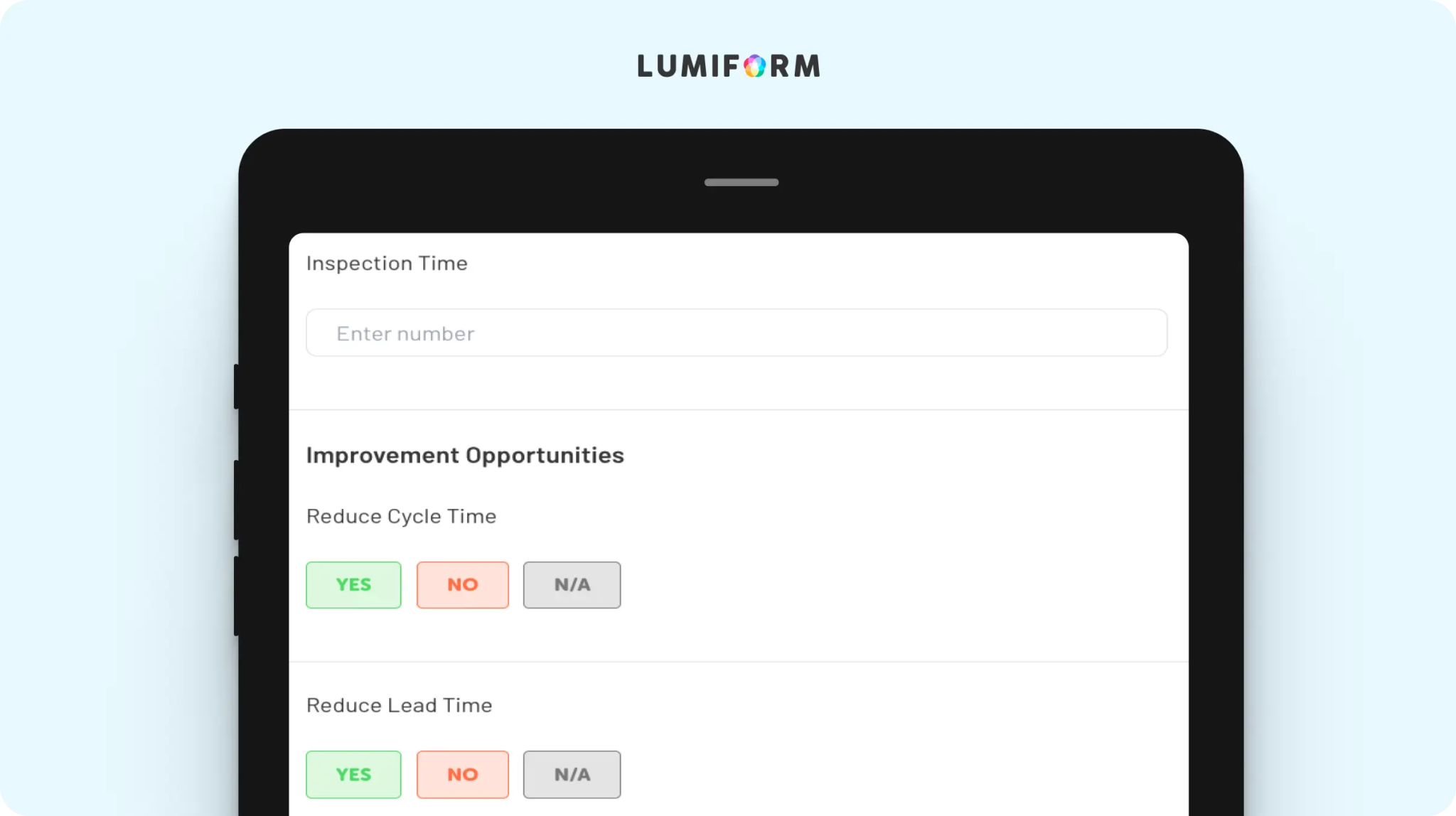Focus the Enter number input field
Viewport: 1456px width, 816px height.
737,333
